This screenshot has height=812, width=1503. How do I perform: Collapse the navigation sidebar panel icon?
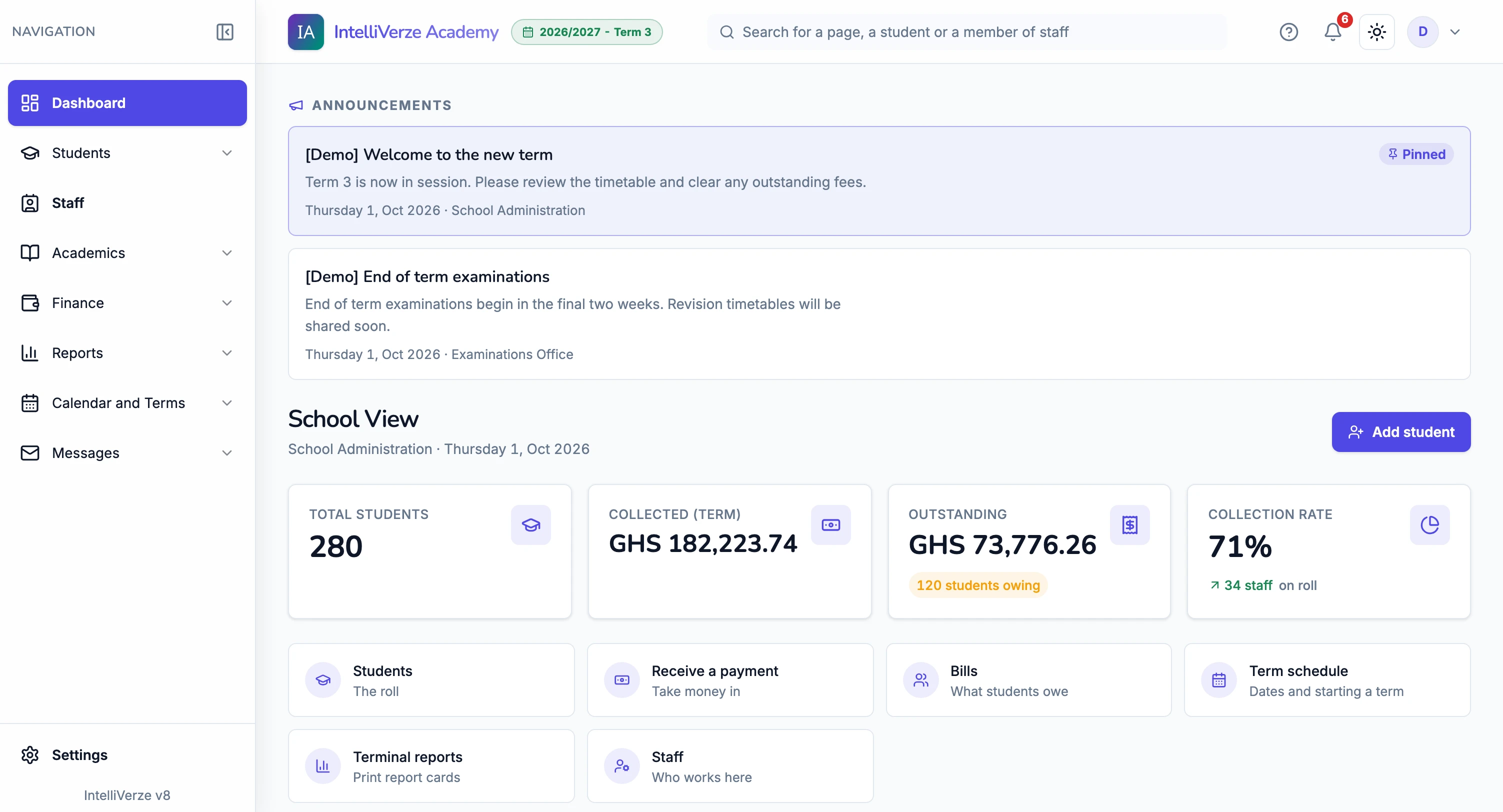click(224, 31)
